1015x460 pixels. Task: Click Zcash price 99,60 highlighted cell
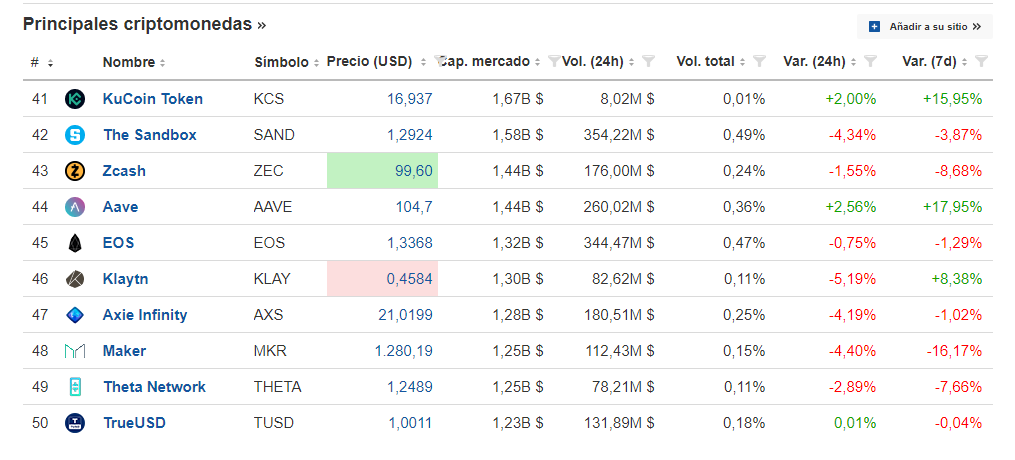[x=383, y=171]
